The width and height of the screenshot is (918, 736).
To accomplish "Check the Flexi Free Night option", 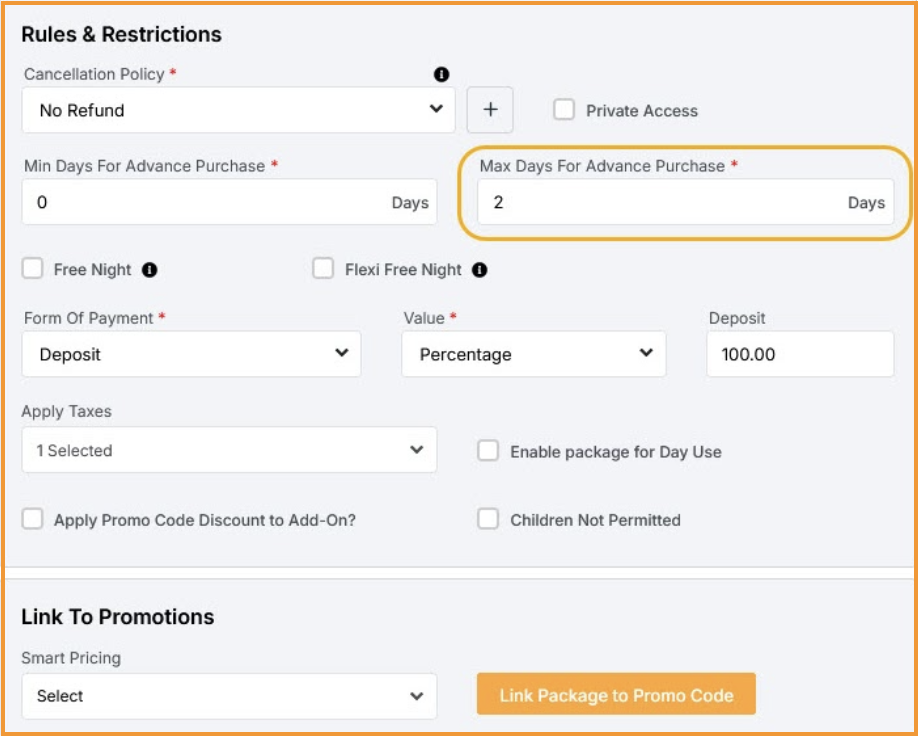I will pos(323,269).
